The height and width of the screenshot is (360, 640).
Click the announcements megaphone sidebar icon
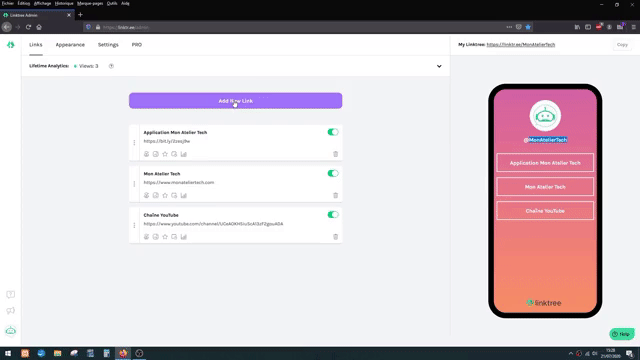[11, 311]
